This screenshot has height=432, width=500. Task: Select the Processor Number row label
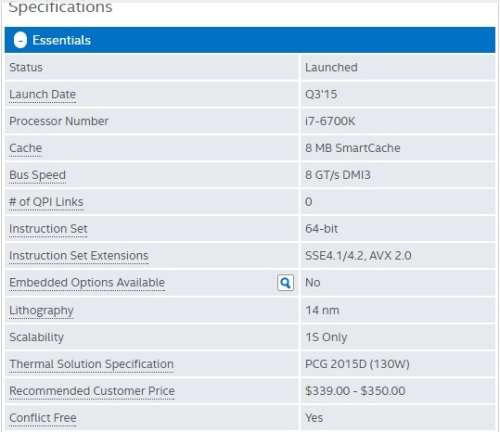pyautogui.click(x=59, y=121)
